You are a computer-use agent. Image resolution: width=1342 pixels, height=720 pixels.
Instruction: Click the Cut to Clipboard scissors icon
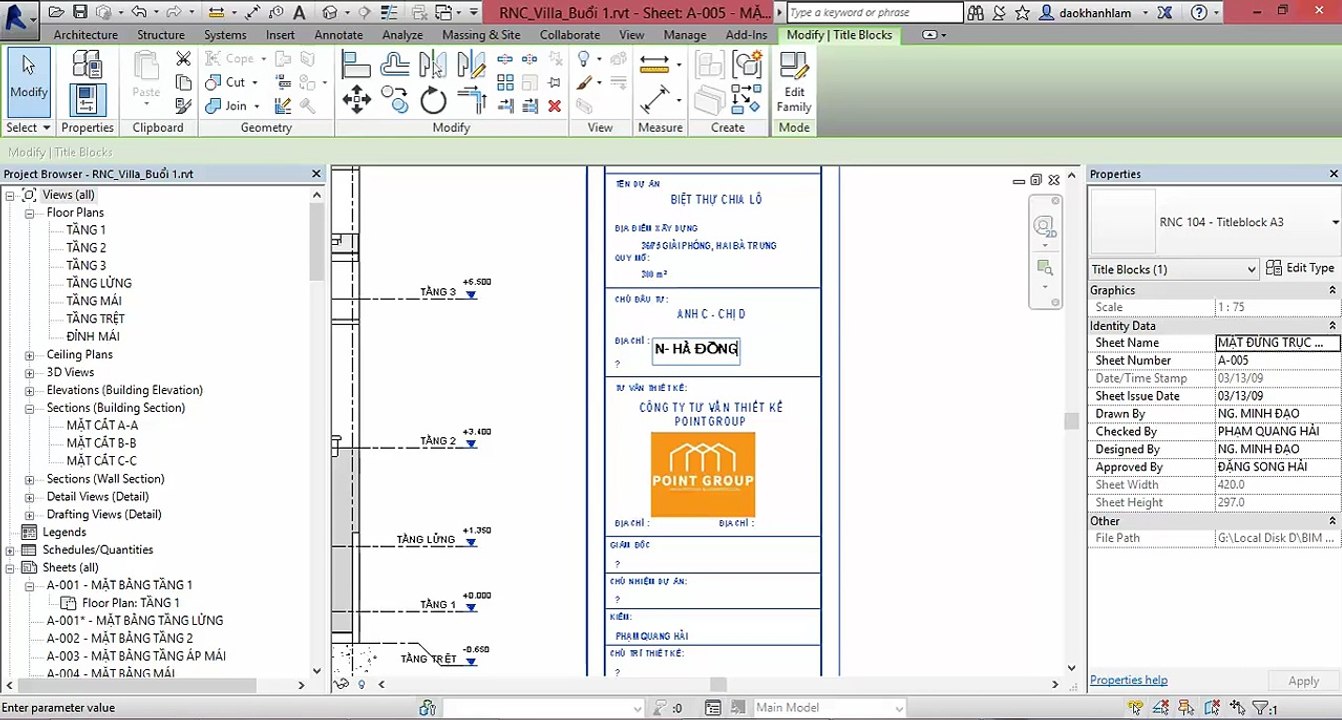pos(183,59)
